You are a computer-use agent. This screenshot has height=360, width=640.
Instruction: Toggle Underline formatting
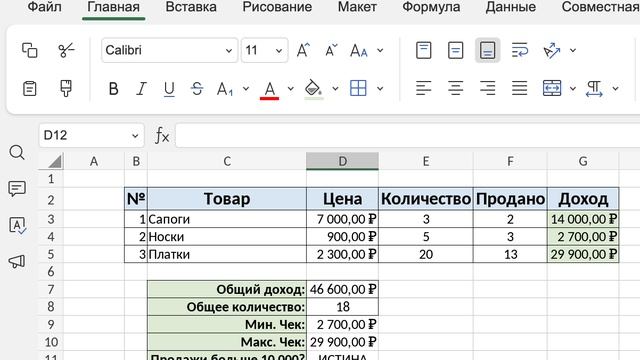(x=169, y=89)
